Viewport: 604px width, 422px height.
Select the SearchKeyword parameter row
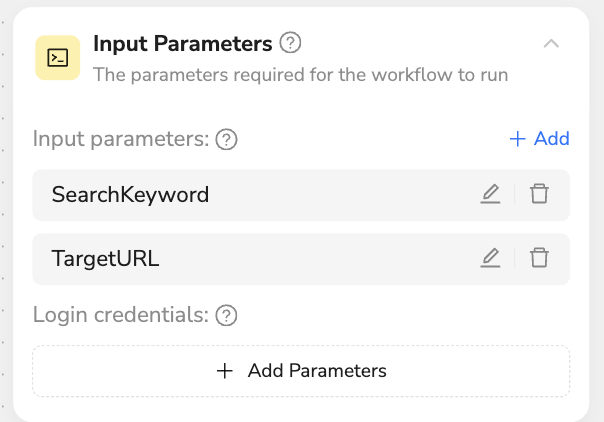coord(301,195)
